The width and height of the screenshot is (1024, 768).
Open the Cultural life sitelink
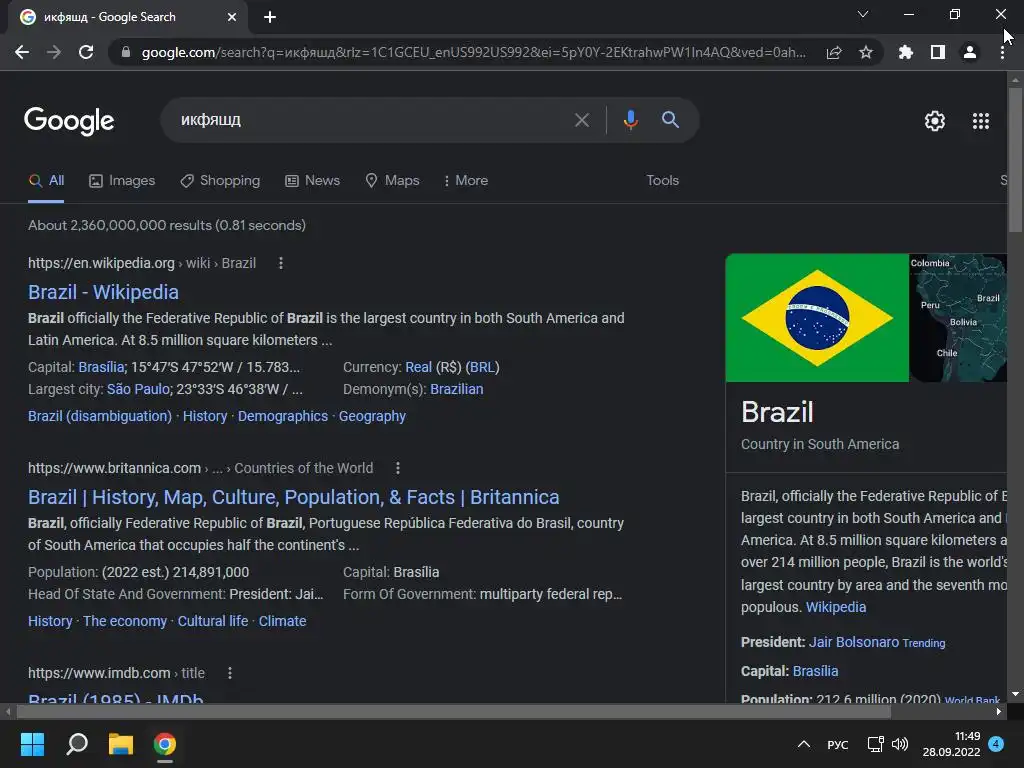coord(213,621)
